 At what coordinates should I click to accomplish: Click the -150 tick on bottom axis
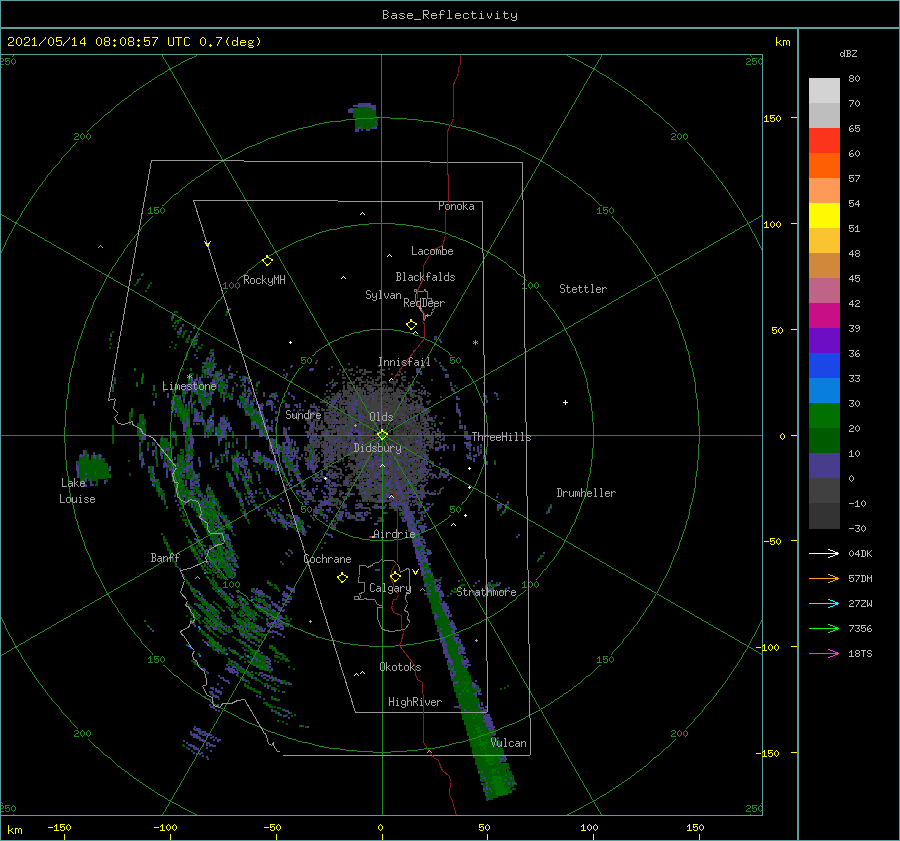(59, 827)
